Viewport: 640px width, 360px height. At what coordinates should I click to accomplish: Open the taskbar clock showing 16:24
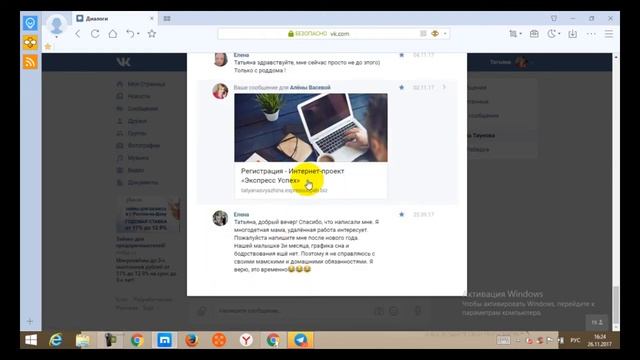(600, 340)
